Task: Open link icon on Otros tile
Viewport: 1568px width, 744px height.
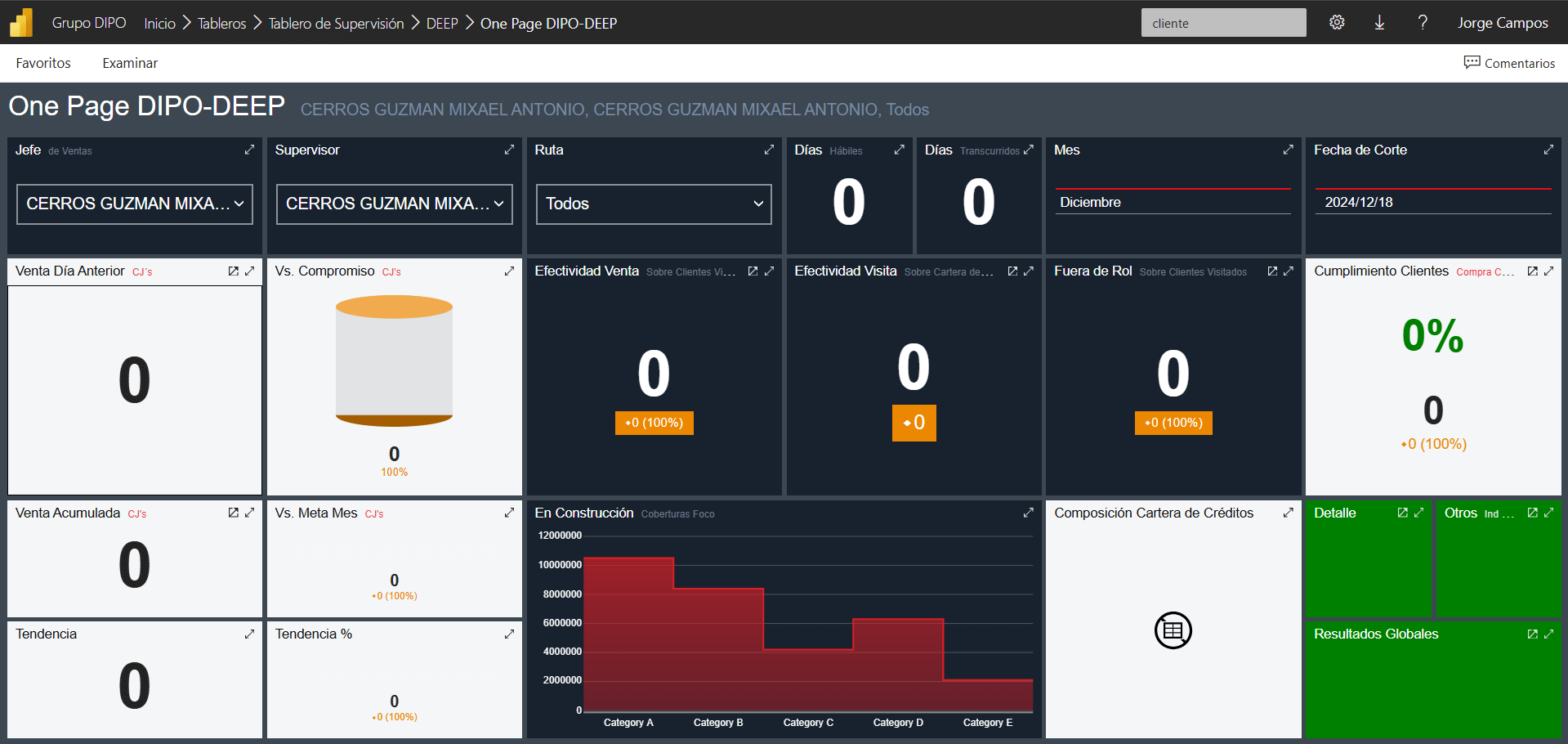Action: 1532,513
